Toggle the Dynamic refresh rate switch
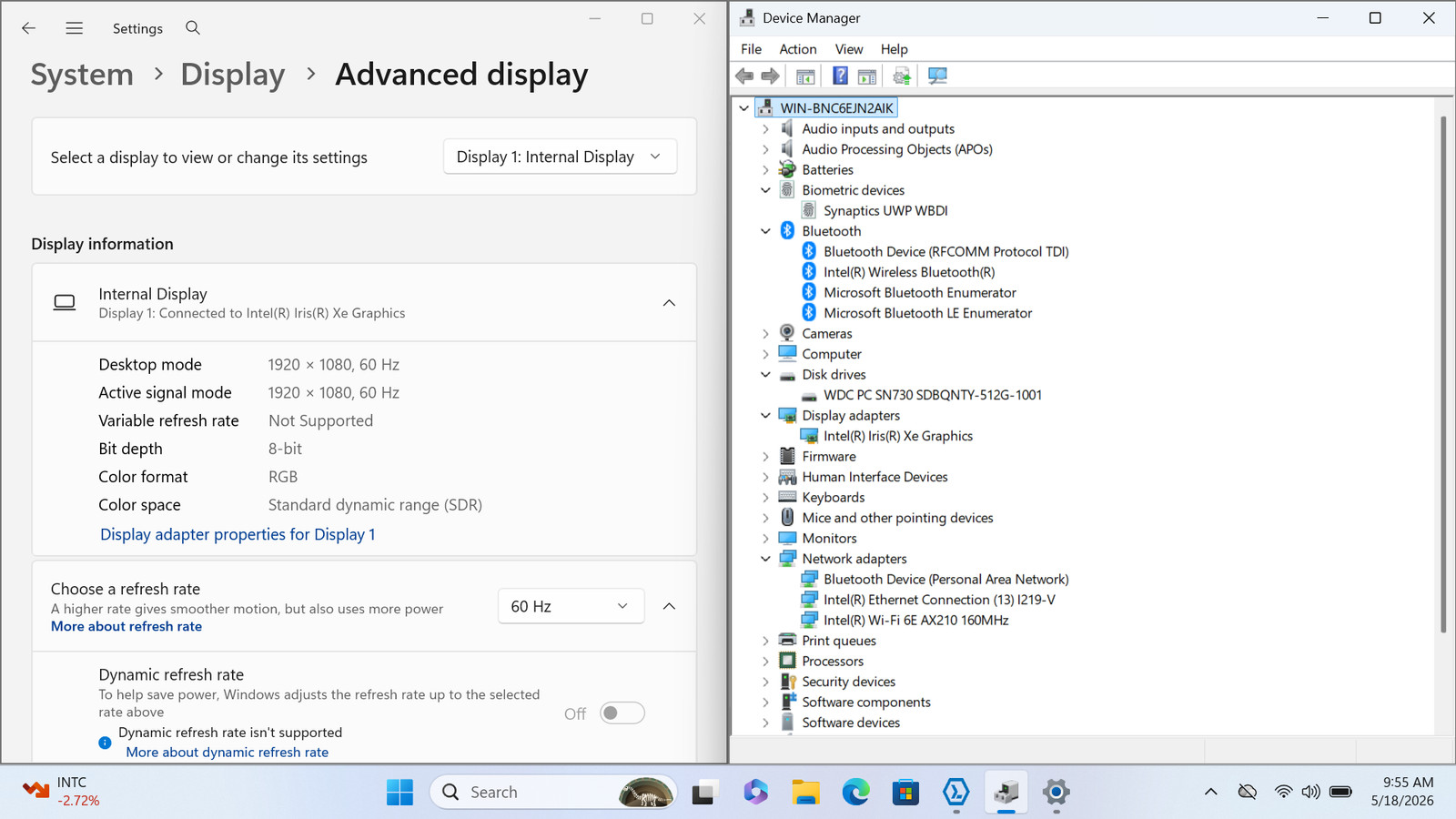Screen dimensions: 1456x819 point(622,713)
